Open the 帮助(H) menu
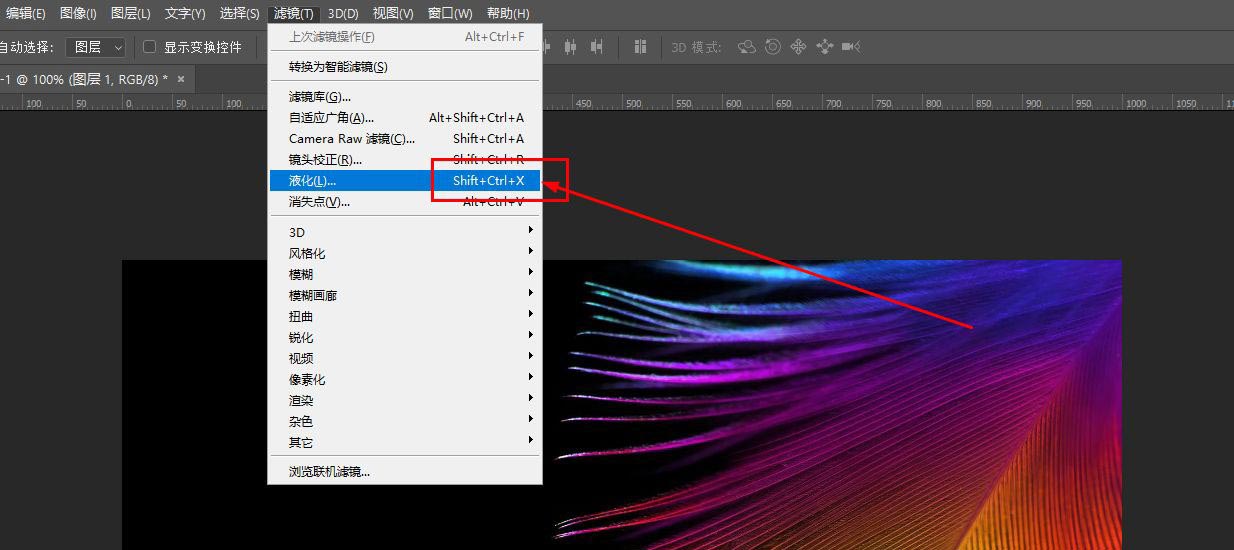This screenshot has height=550, width=1234. coord(508,13)
